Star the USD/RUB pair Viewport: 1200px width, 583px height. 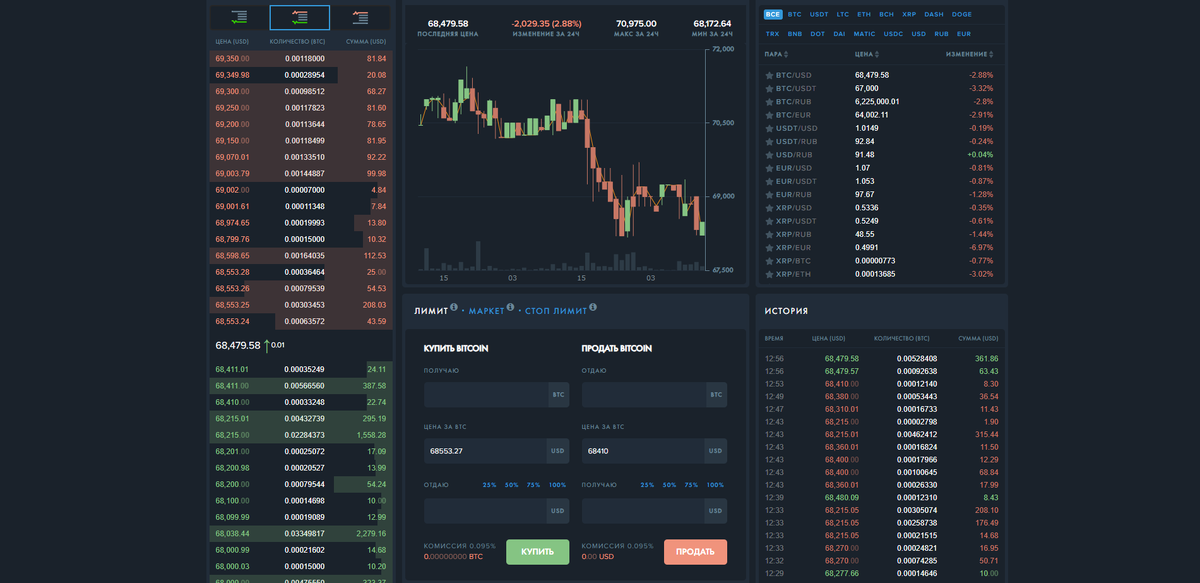[769, 154]
